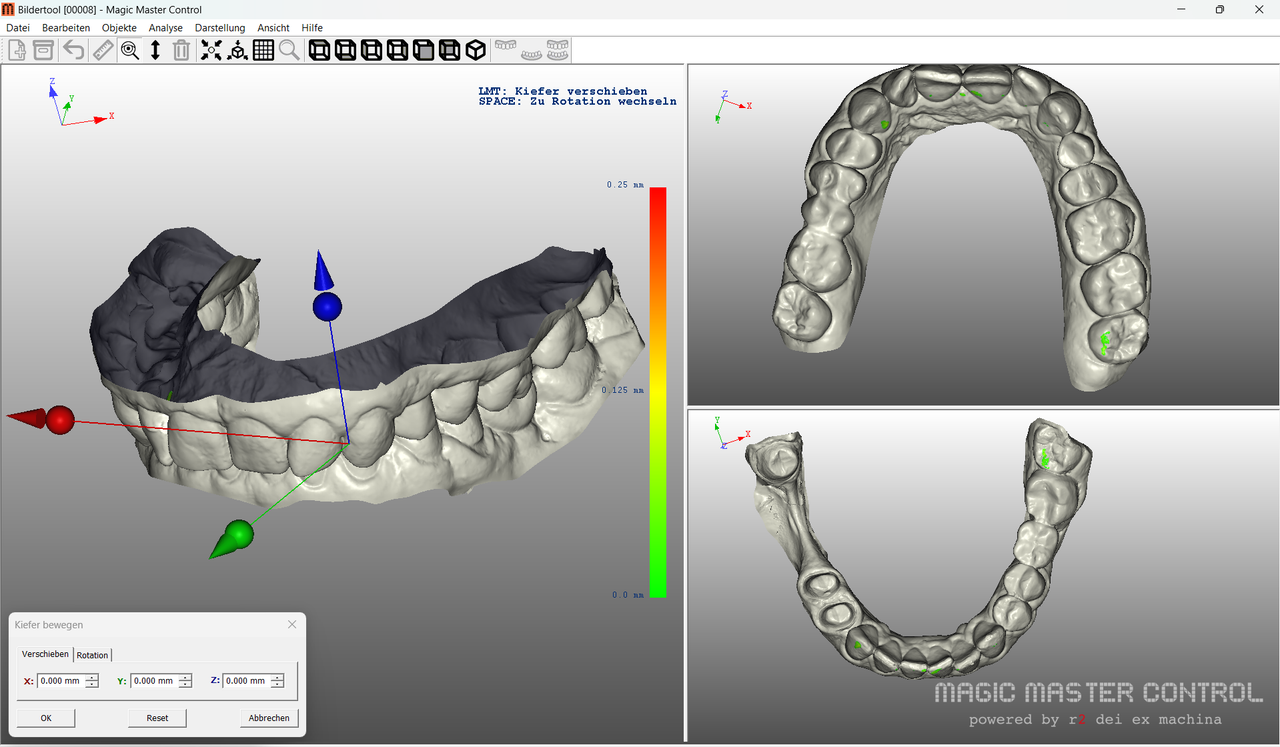The height and width of the screenshot is (747, 1280).
Task: Click the eye magnifier inspect icon
Action: click(130, 50)
